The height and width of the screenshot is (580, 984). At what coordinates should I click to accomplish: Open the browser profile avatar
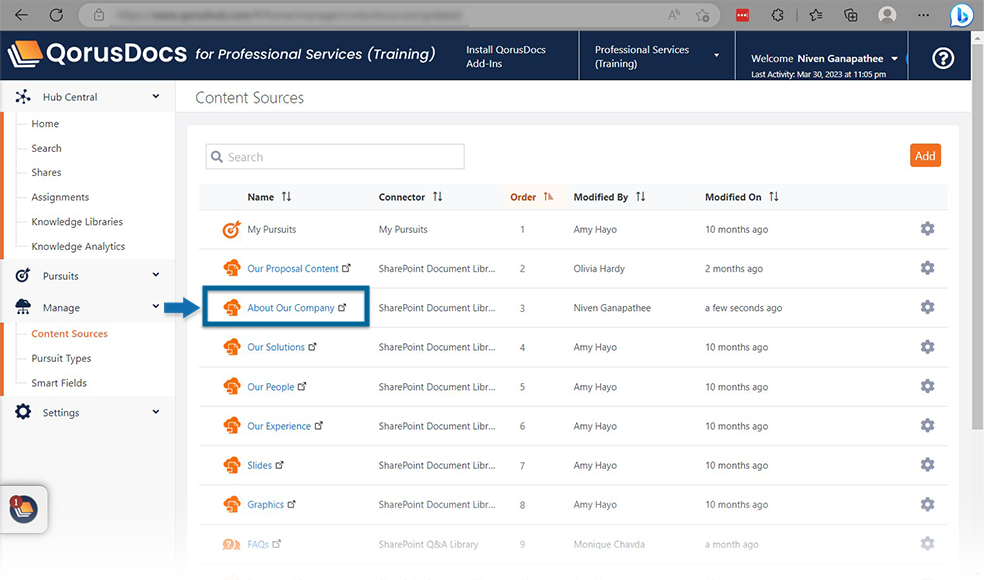point(887,15)
